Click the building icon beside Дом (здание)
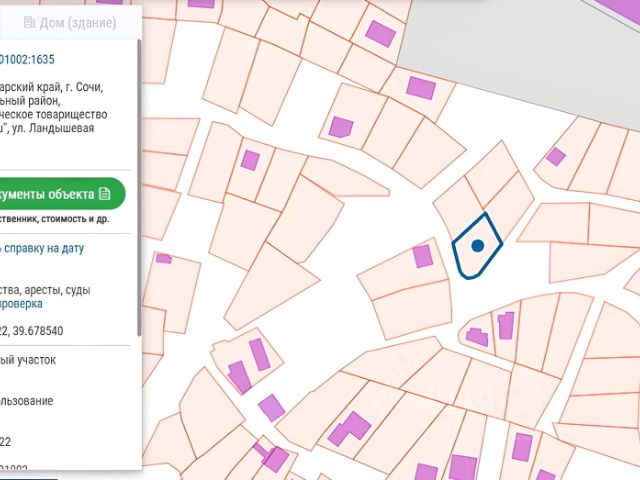The width and height of the screenshot is (640, 480). pyautogui.click(x=30, y=22)
